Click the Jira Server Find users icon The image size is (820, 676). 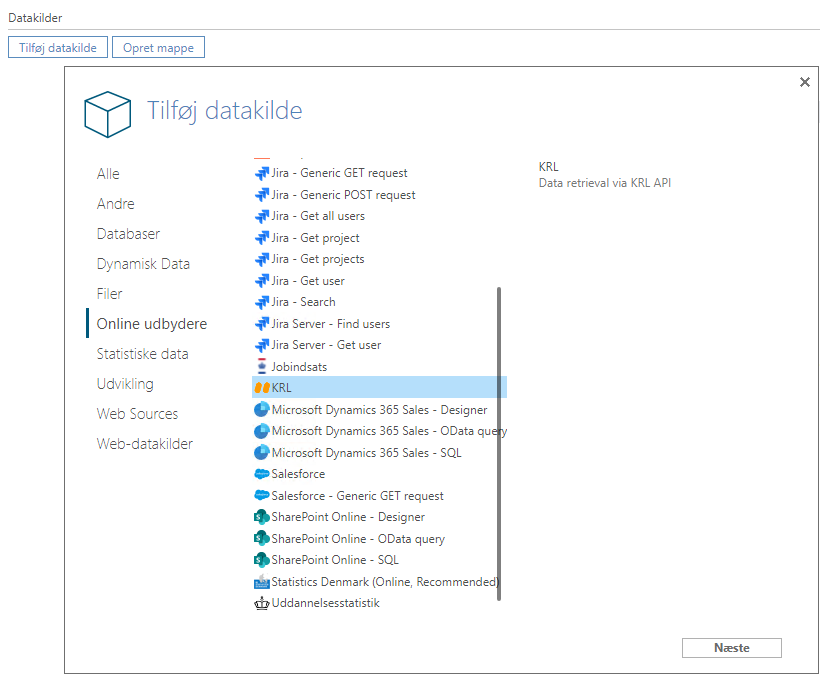(261, 324)
